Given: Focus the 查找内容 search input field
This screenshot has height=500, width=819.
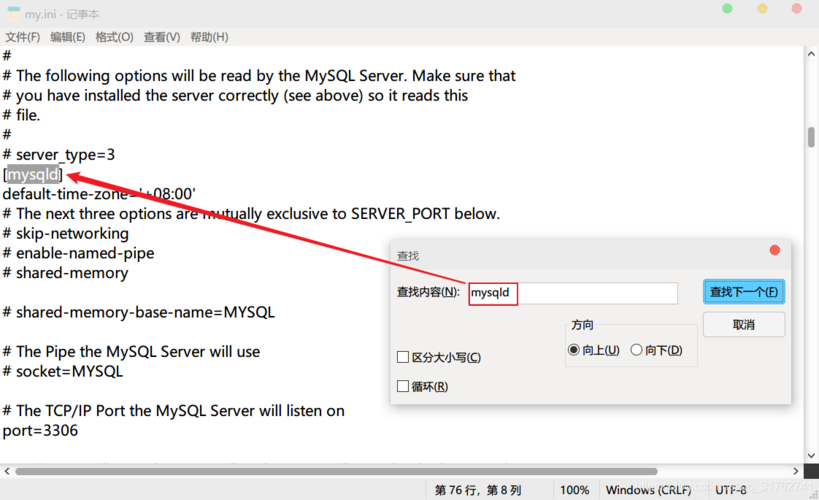Looking at the screenshot, I should click(x=573, y=293).
